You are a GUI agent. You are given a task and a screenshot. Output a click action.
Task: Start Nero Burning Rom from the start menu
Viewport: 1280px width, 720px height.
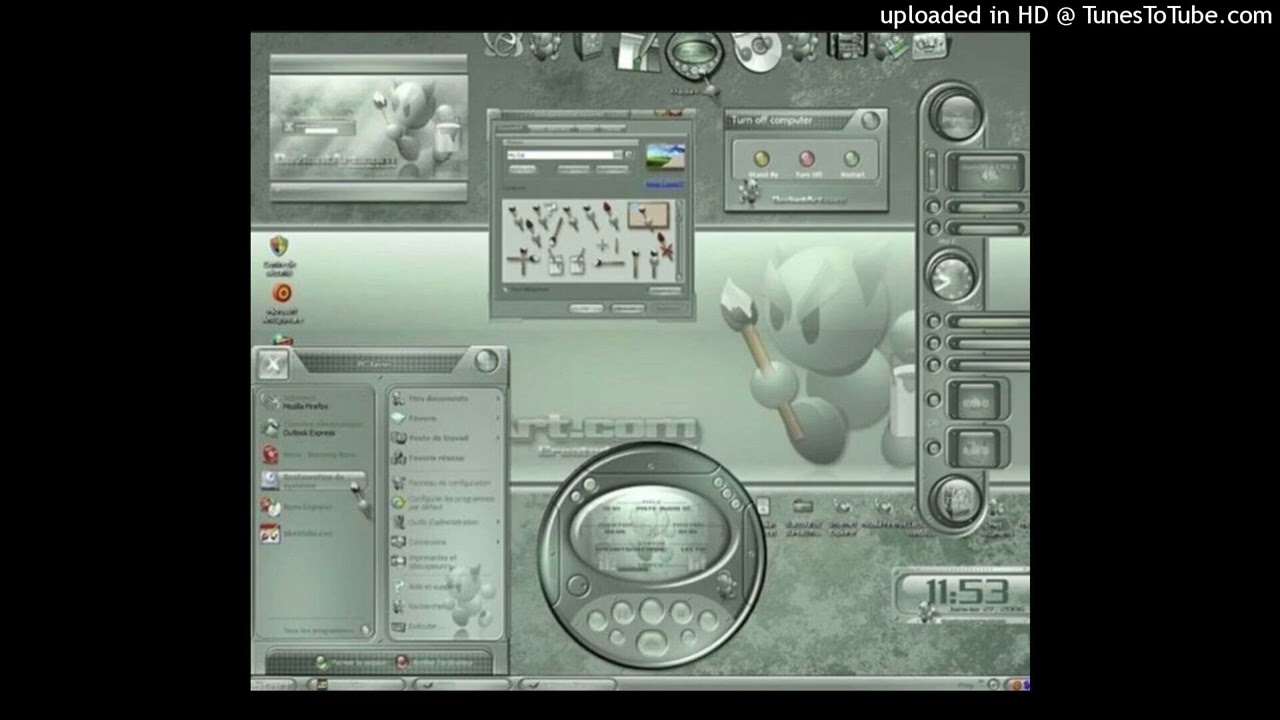pos(308,454)
